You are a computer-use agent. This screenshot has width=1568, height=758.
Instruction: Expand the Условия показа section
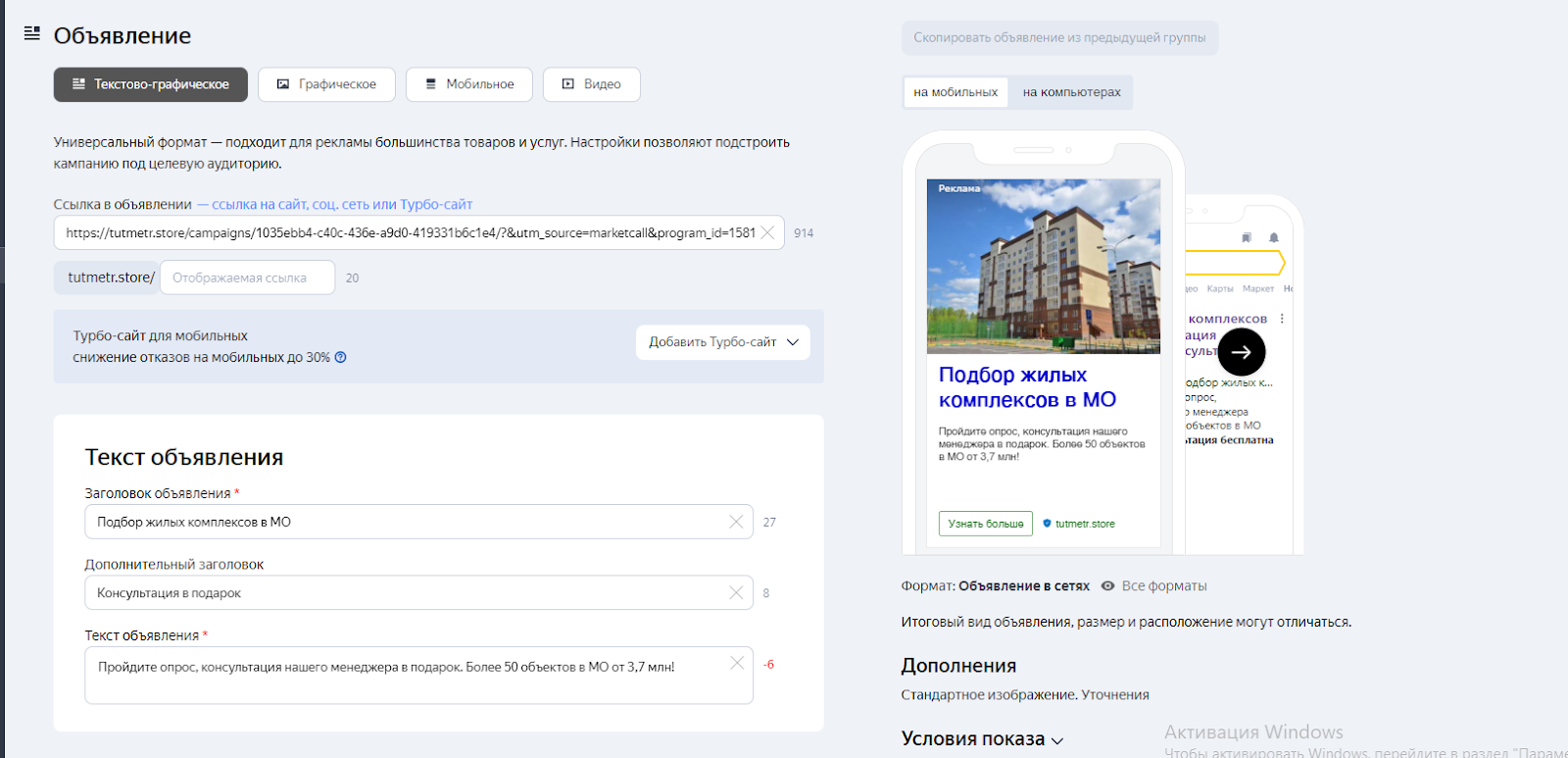tap(982, 738)
